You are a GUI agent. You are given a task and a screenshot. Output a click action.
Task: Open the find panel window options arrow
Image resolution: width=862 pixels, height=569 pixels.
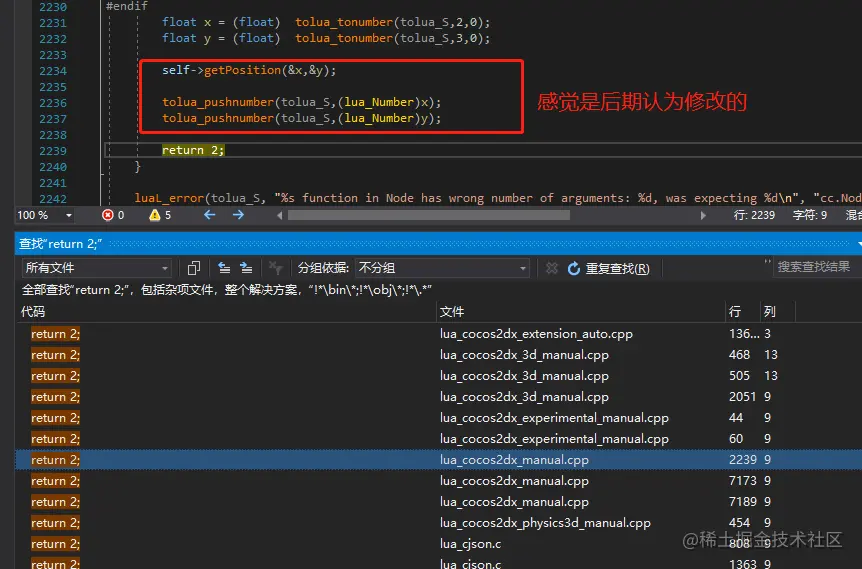point(859,244)
